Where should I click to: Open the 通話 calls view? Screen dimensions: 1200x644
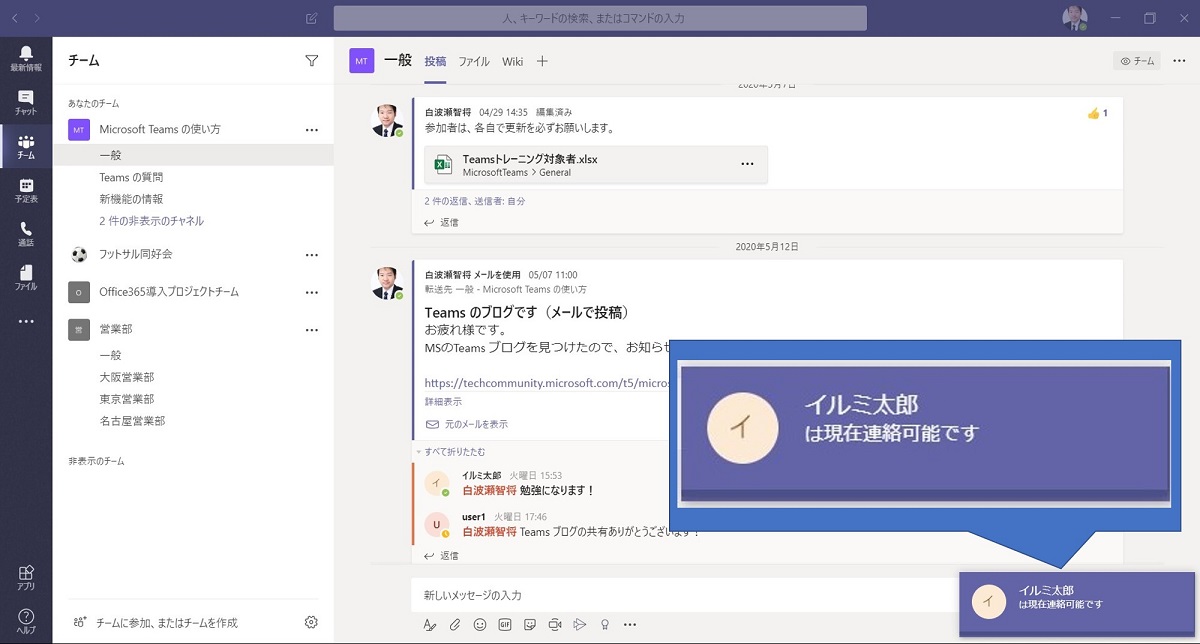(x=26, y=234)
